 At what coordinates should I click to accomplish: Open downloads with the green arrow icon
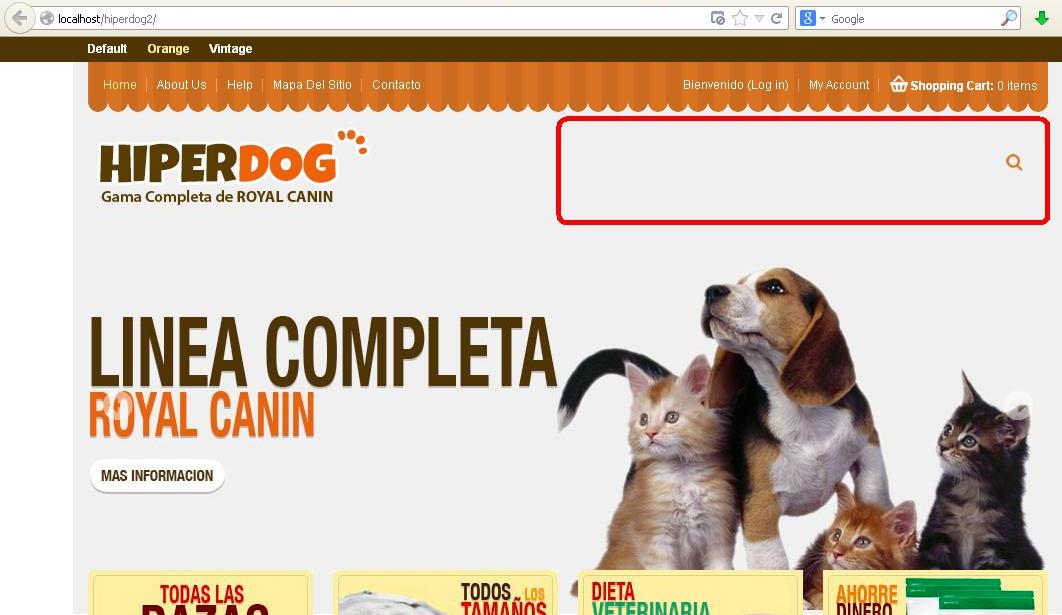[1042, 18]
